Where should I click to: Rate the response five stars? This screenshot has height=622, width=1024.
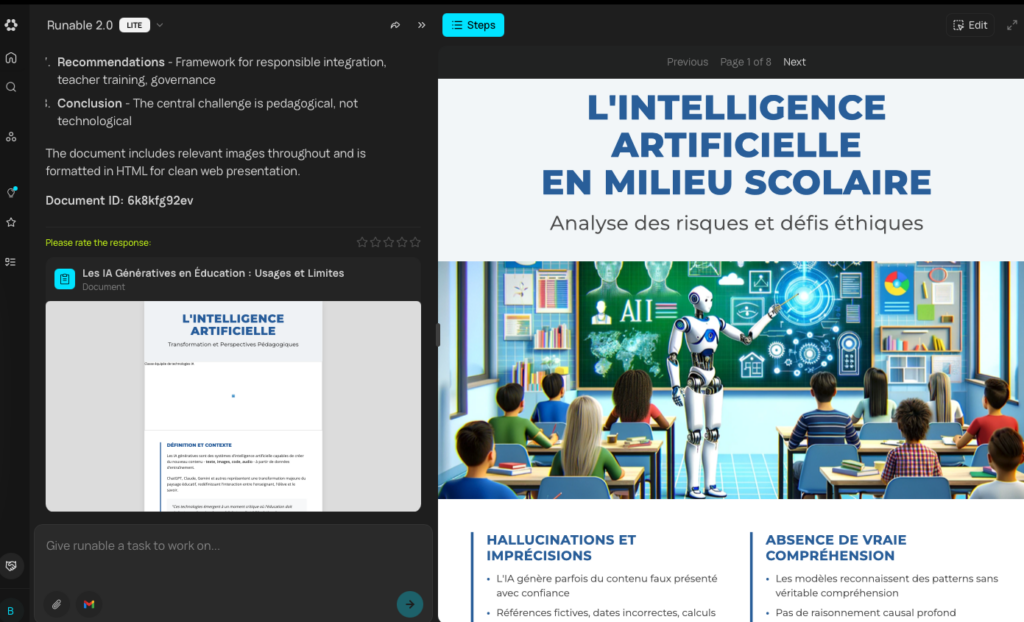click(415, 242)
